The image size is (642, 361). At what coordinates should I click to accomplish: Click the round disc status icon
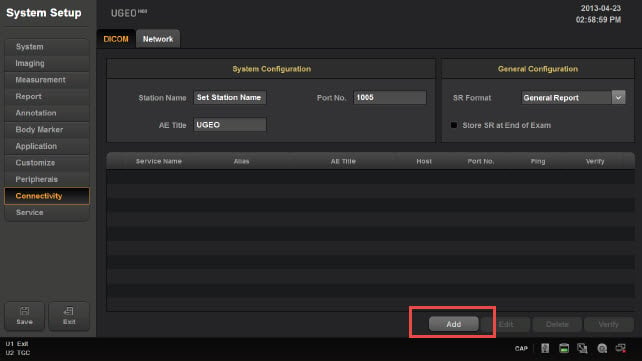602,348
